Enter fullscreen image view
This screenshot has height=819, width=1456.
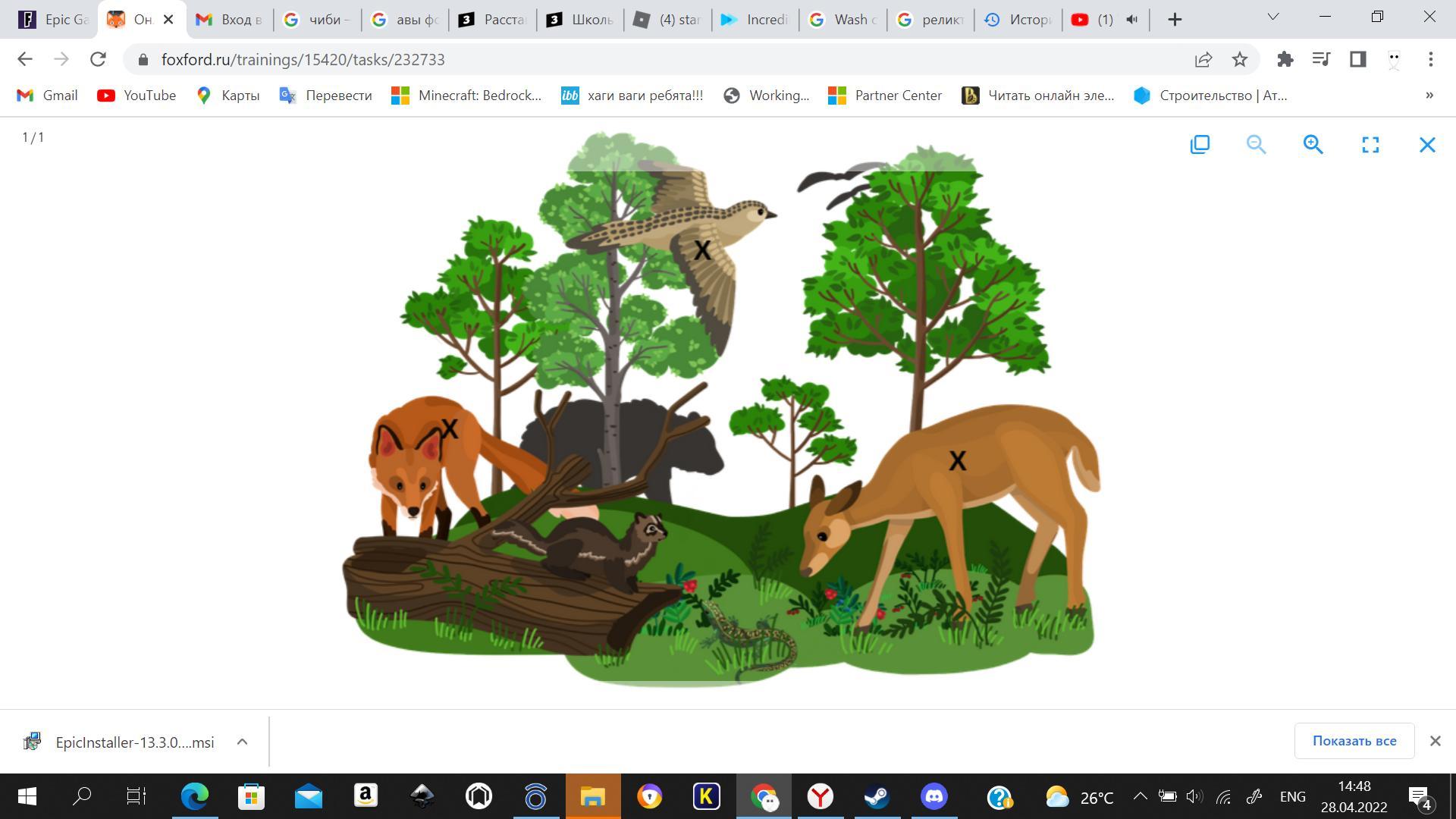tap(1370, 144)
